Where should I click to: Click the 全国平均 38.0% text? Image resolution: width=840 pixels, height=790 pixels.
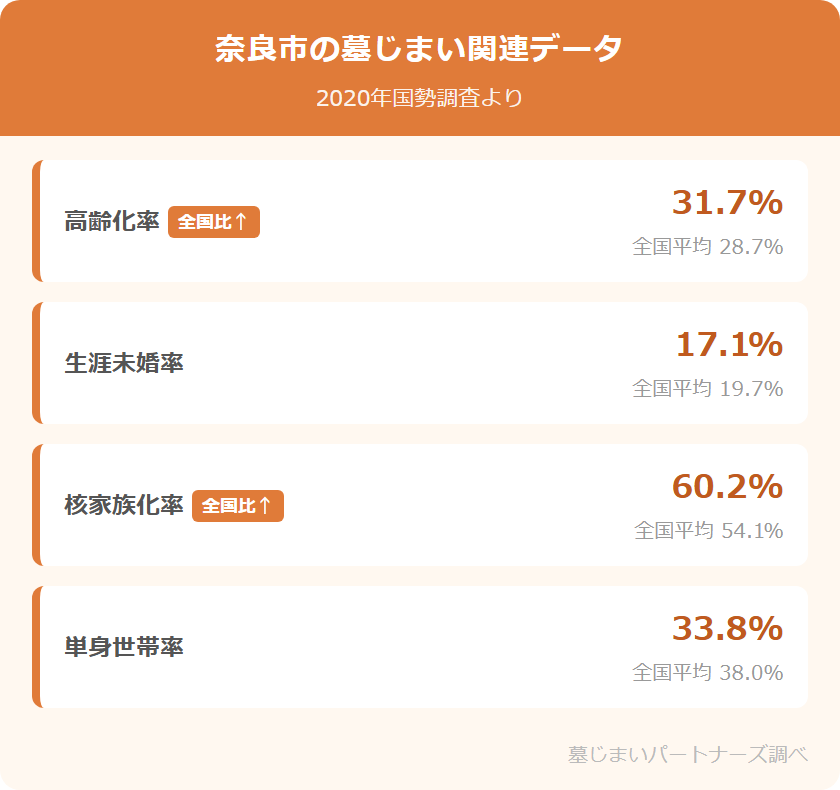coord(708,673)
